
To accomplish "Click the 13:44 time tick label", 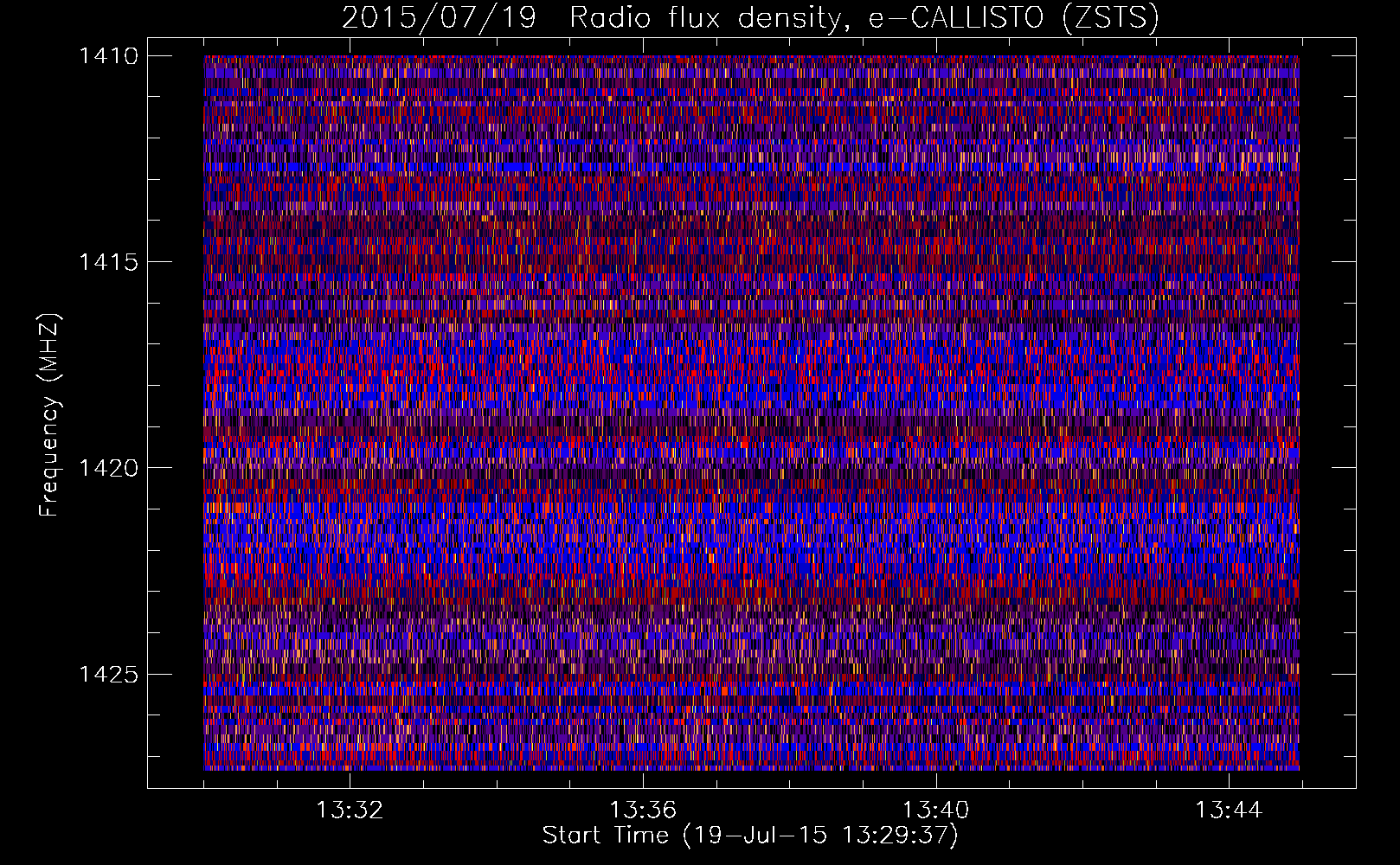I will [x=1229, y=811].
